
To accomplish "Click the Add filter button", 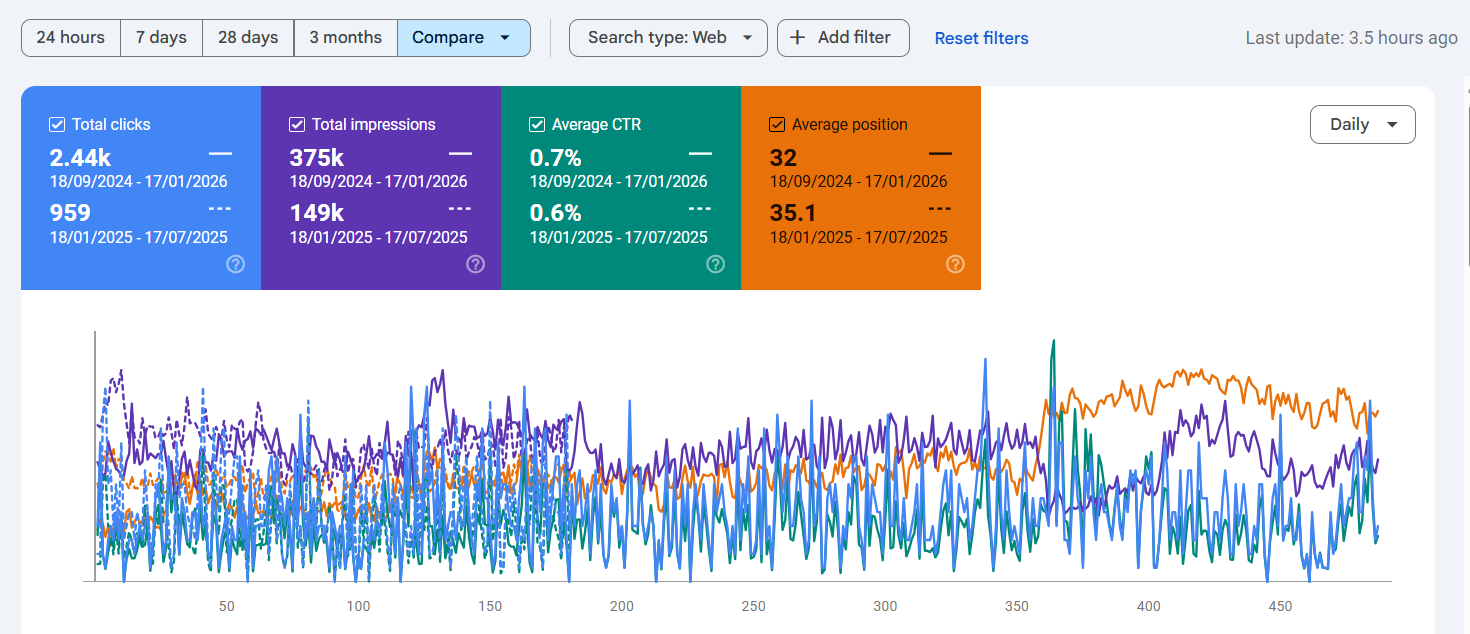I will tap(843, 37).
